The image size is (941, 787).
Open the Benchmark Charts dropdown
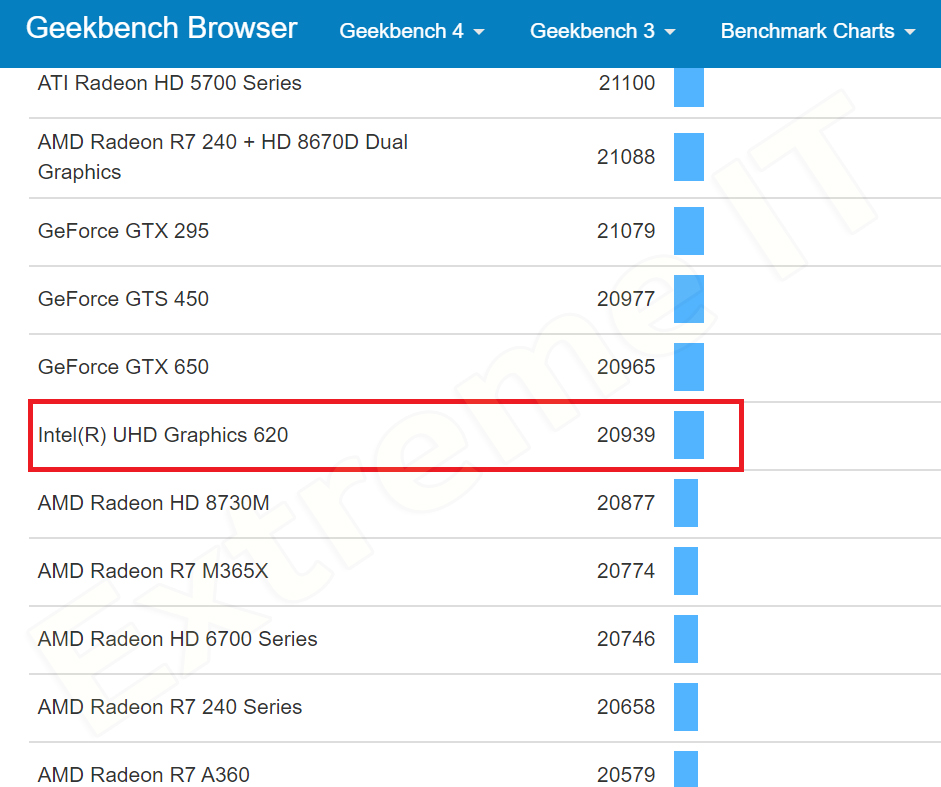pyautogui.click(x=818, y=31)
